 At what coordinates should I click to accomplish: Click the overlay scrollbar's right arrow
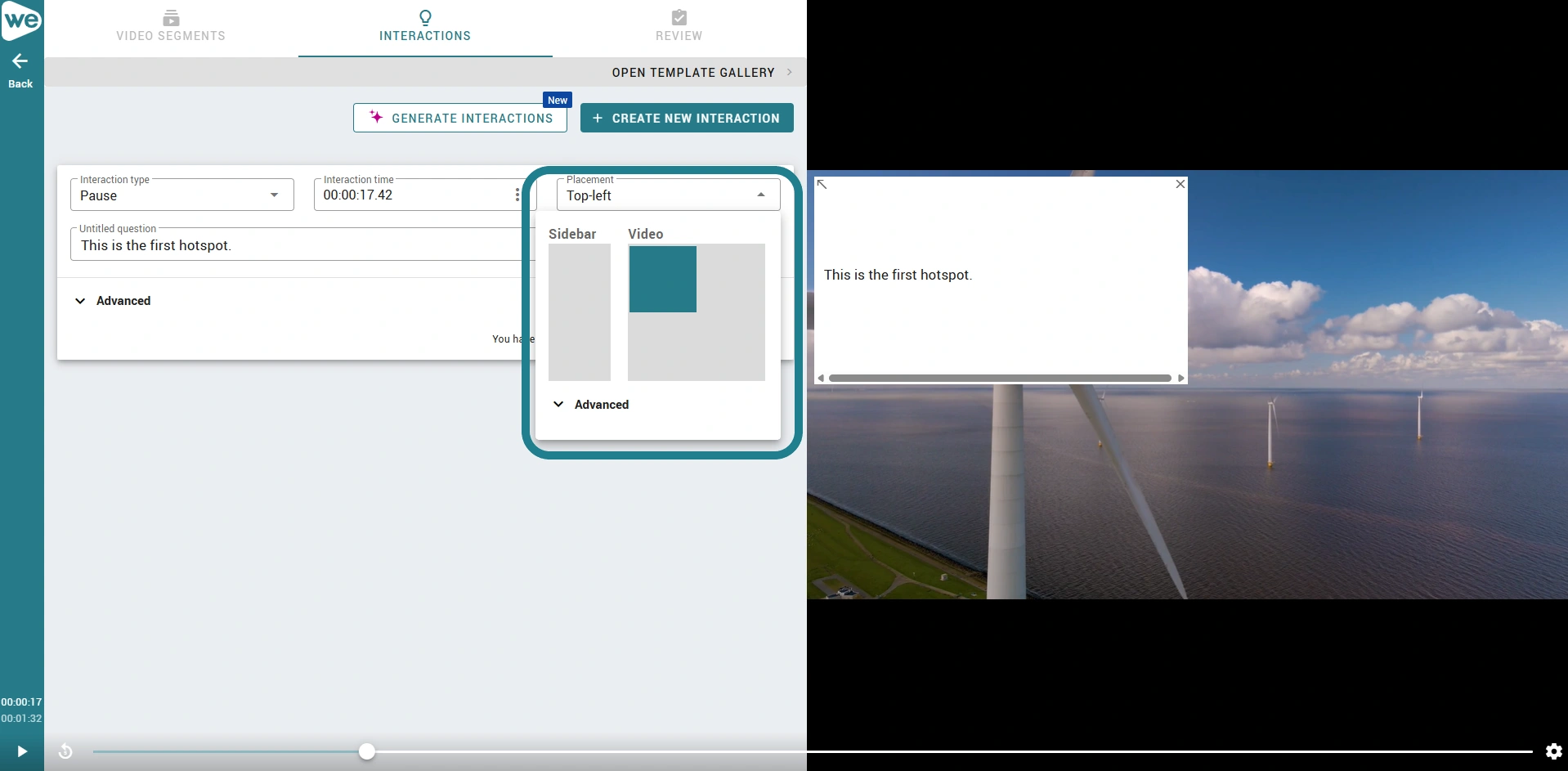[x=1180, y=378]
